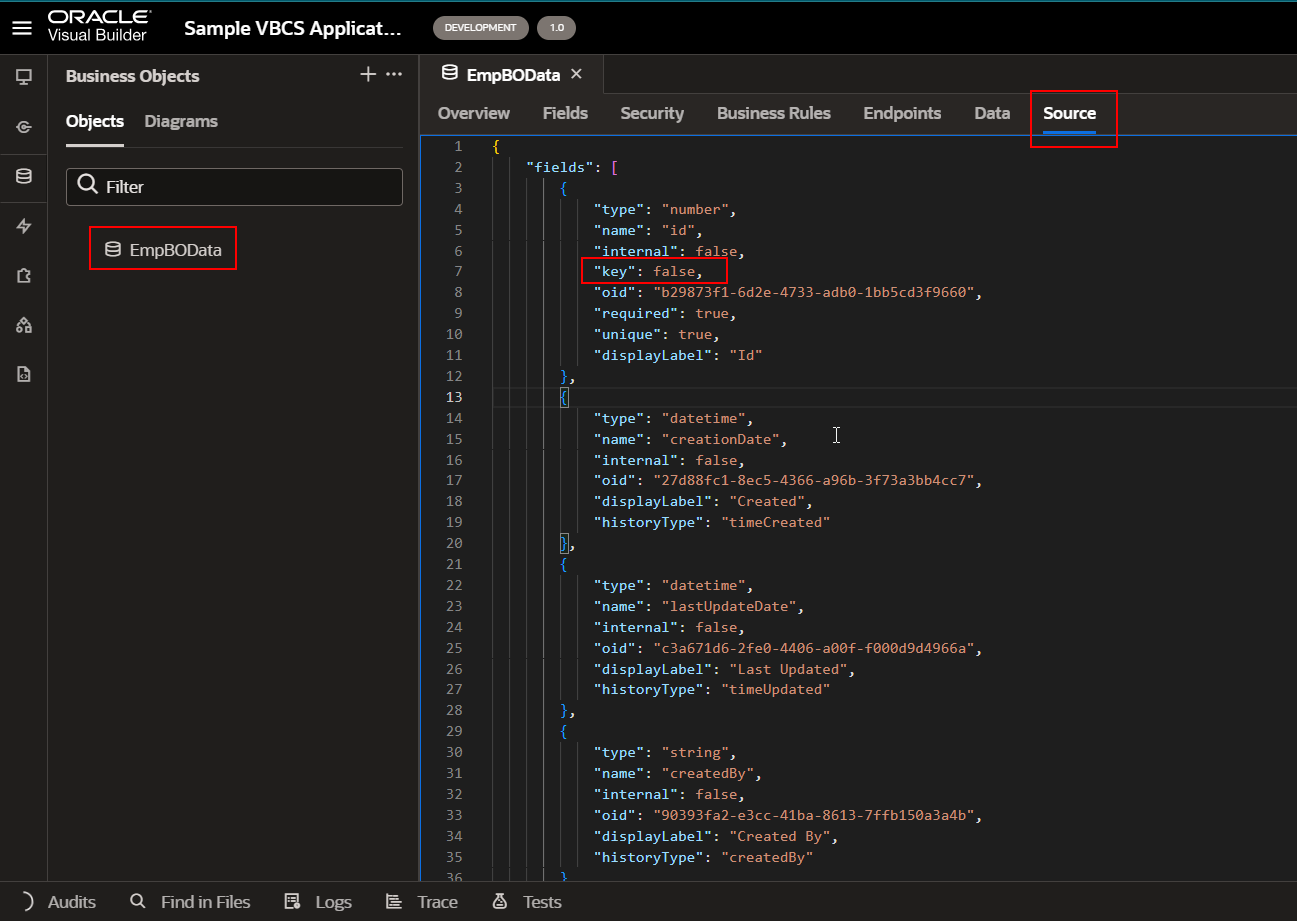
Task: Click the "required": true line
Action: pos(665,313)
